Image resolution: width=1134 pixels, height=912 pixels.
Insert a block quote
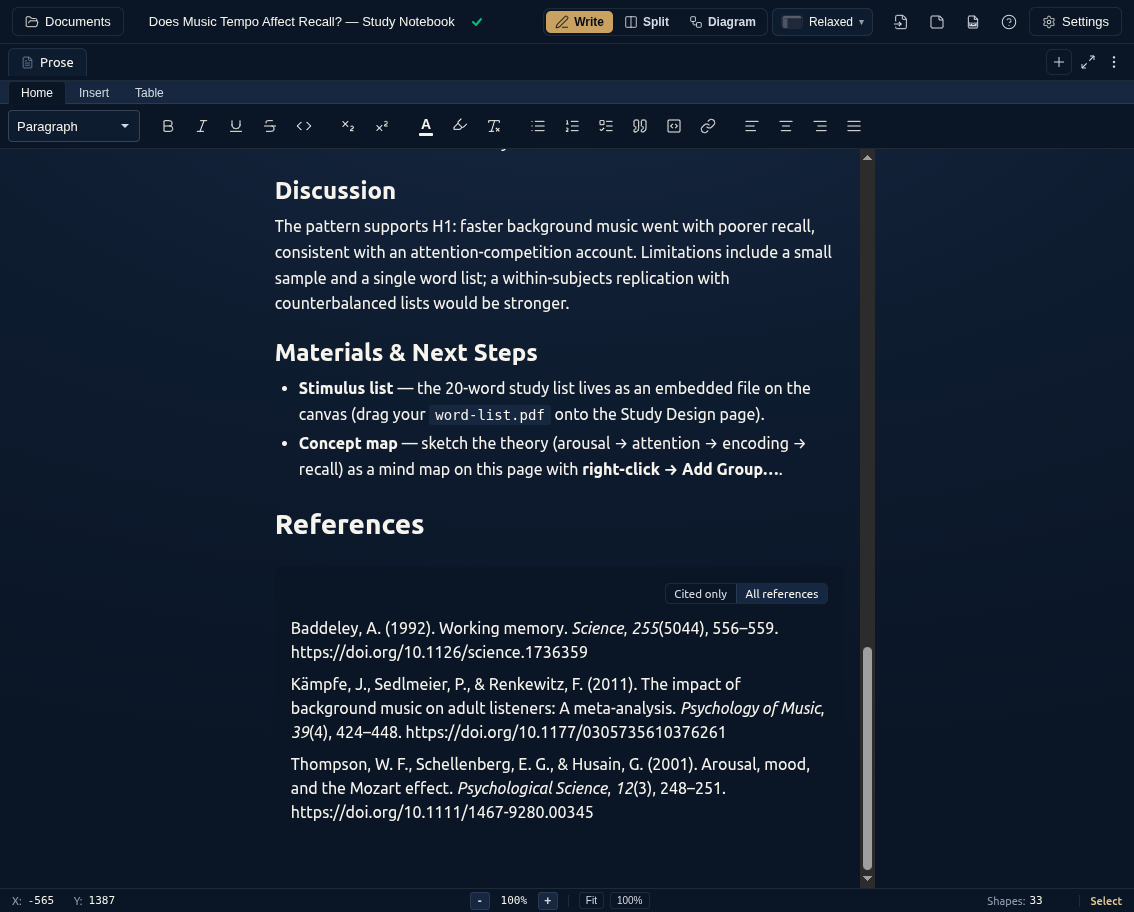[640, 127]
